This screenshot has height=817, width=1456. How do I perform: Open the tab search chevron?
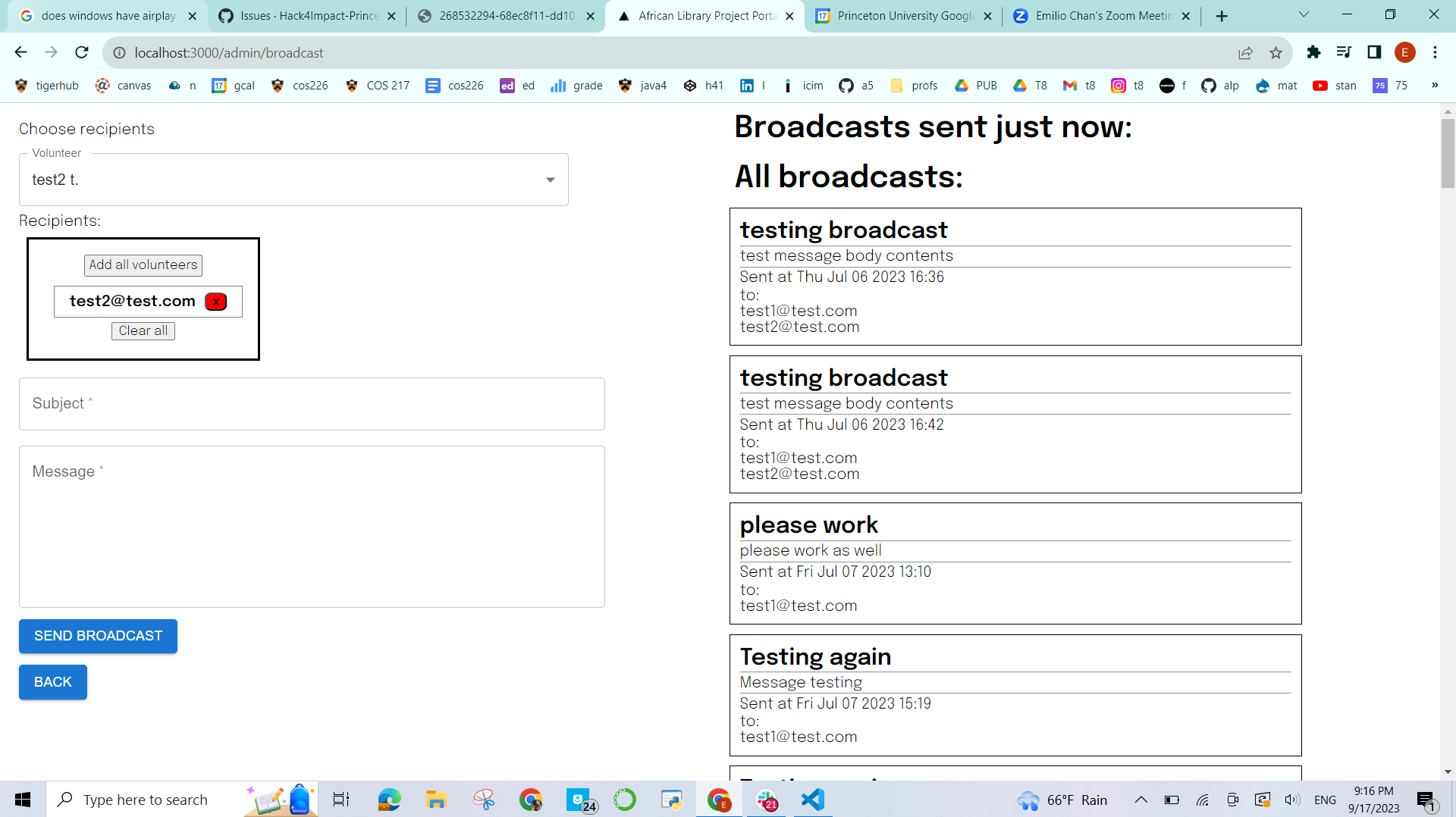click(x=1304, y=14)
